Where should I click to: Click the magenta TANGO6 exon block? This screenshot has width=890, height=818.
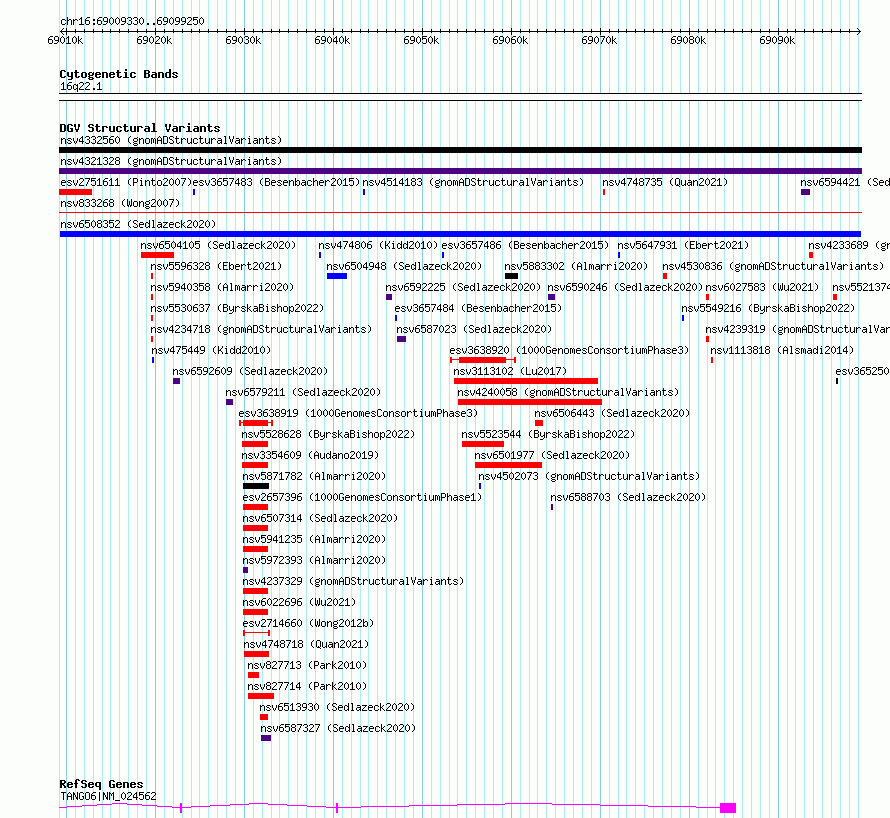click(x=728, y=808)
